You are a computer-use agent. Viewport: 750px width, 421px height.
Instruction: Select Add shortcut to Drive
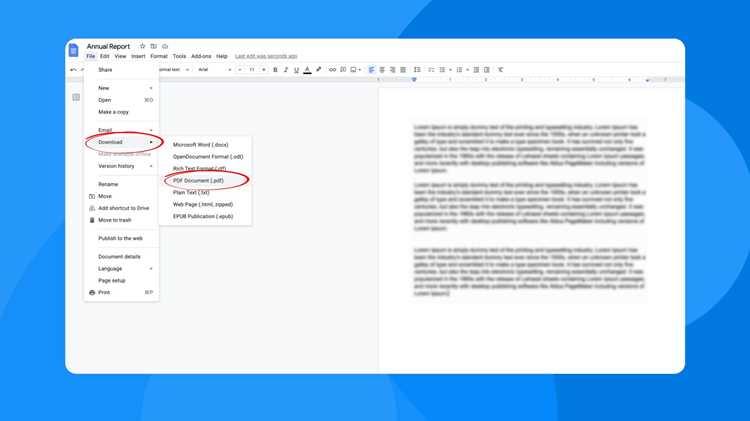(121, 208)
